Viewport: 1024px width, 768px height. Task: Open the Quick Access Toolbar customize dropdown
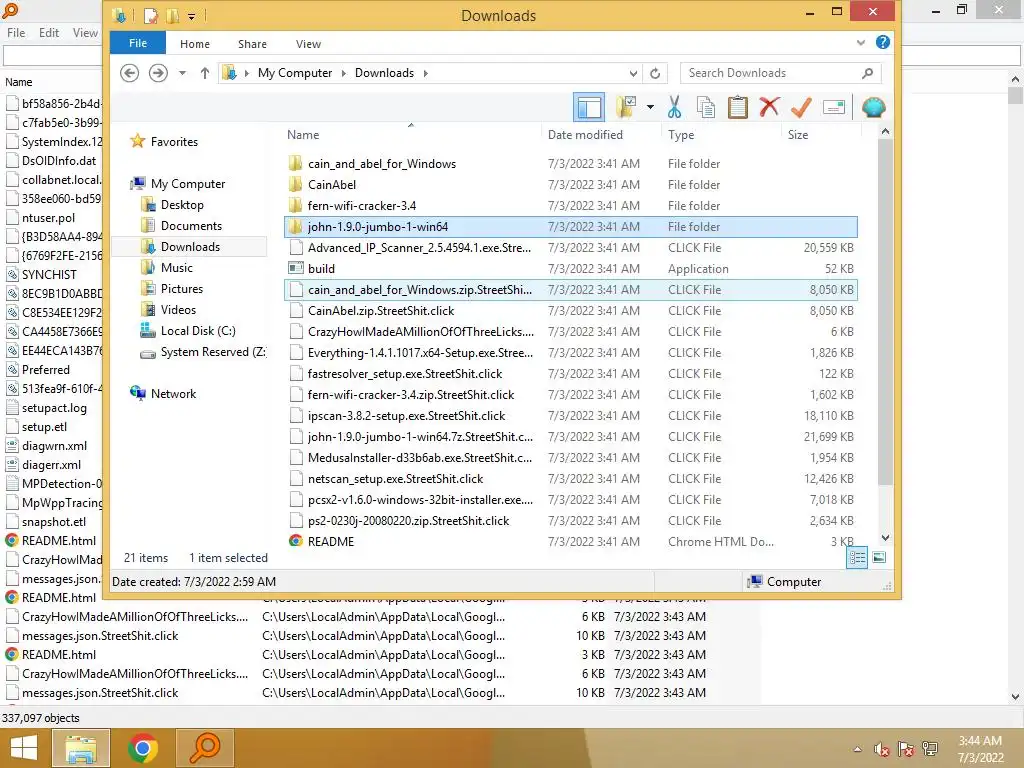tap(191, 16)
